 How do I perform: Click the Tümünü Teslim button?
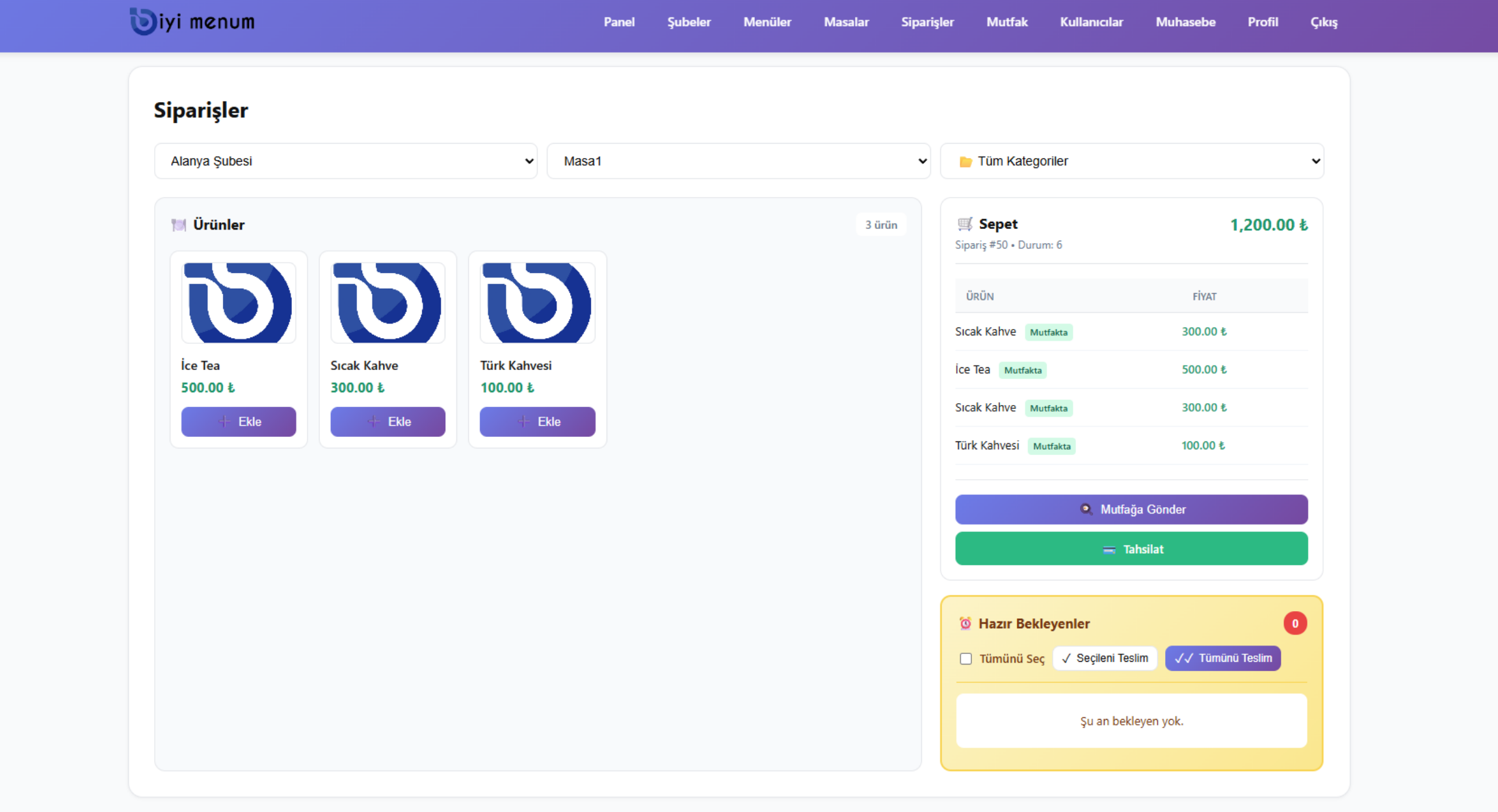click(1222, 658)
